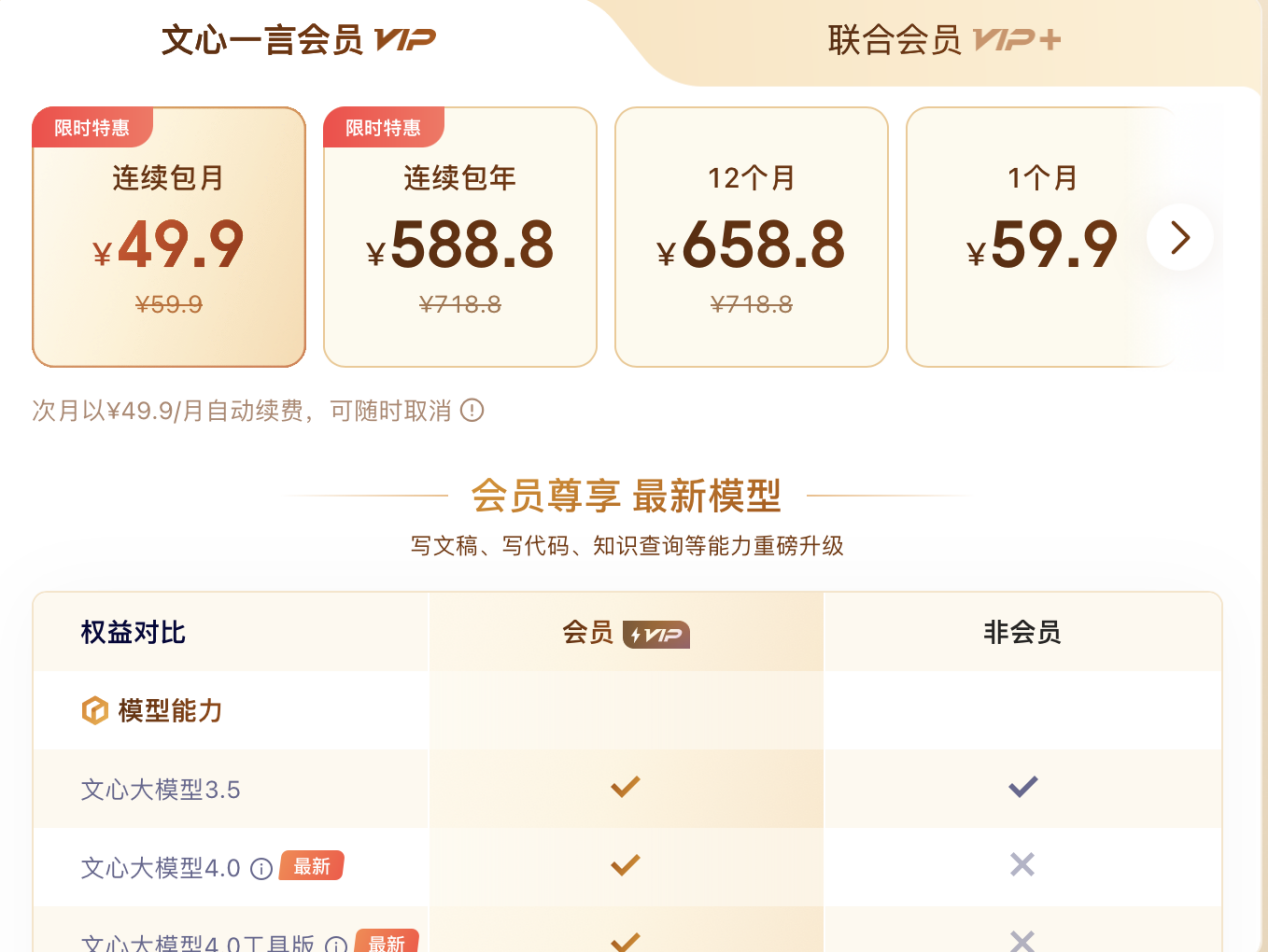
Task: Show more plans with right arrow
Action: pos(1180,238)
